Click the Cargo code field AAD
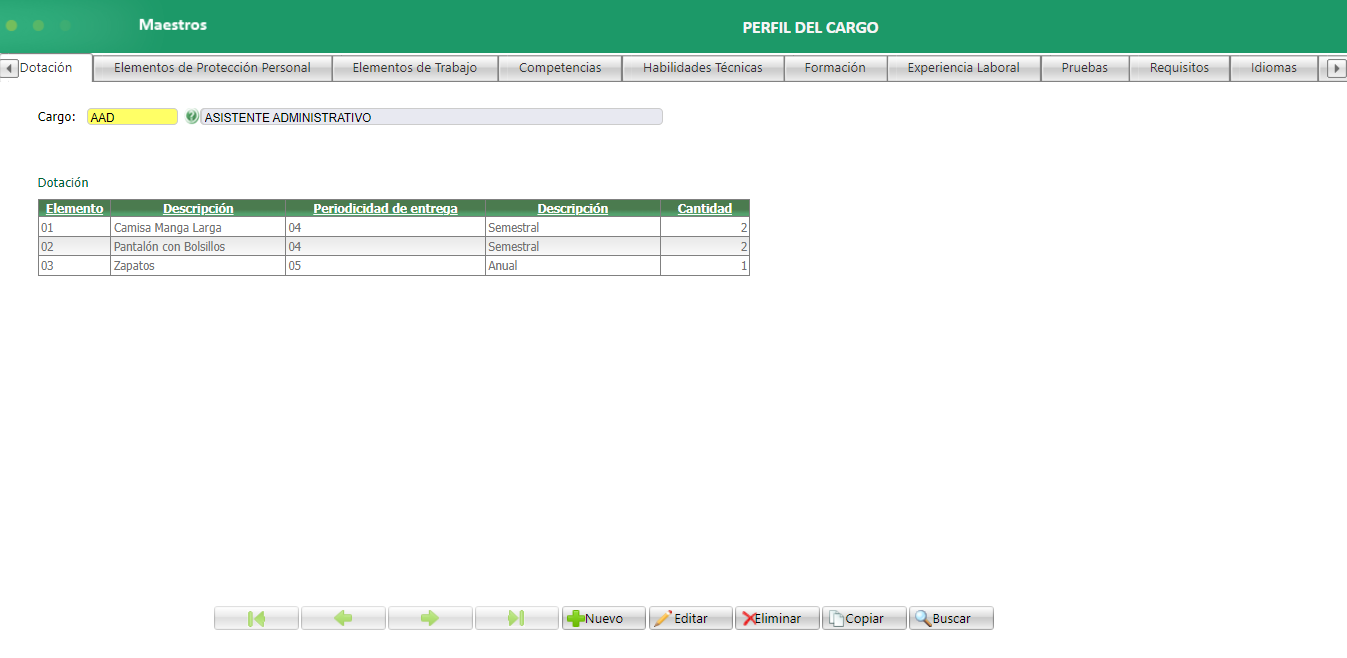This screenshot has height=658, width=1347. (x=132, y=117)
